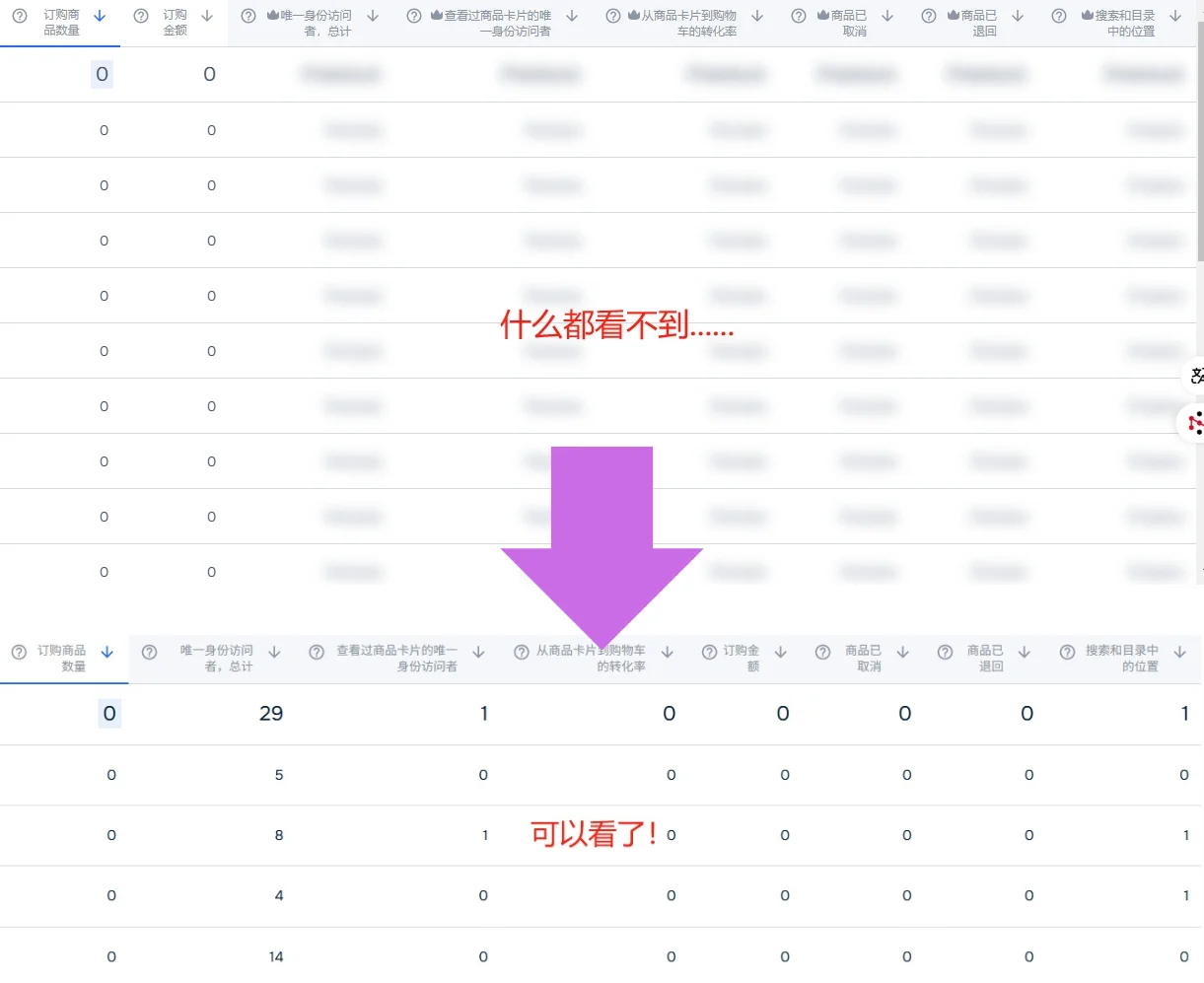Select the thumb icon on 唯一身份访问者 column
This screenshot has height=983, width=1204.
tap(273, 15)
